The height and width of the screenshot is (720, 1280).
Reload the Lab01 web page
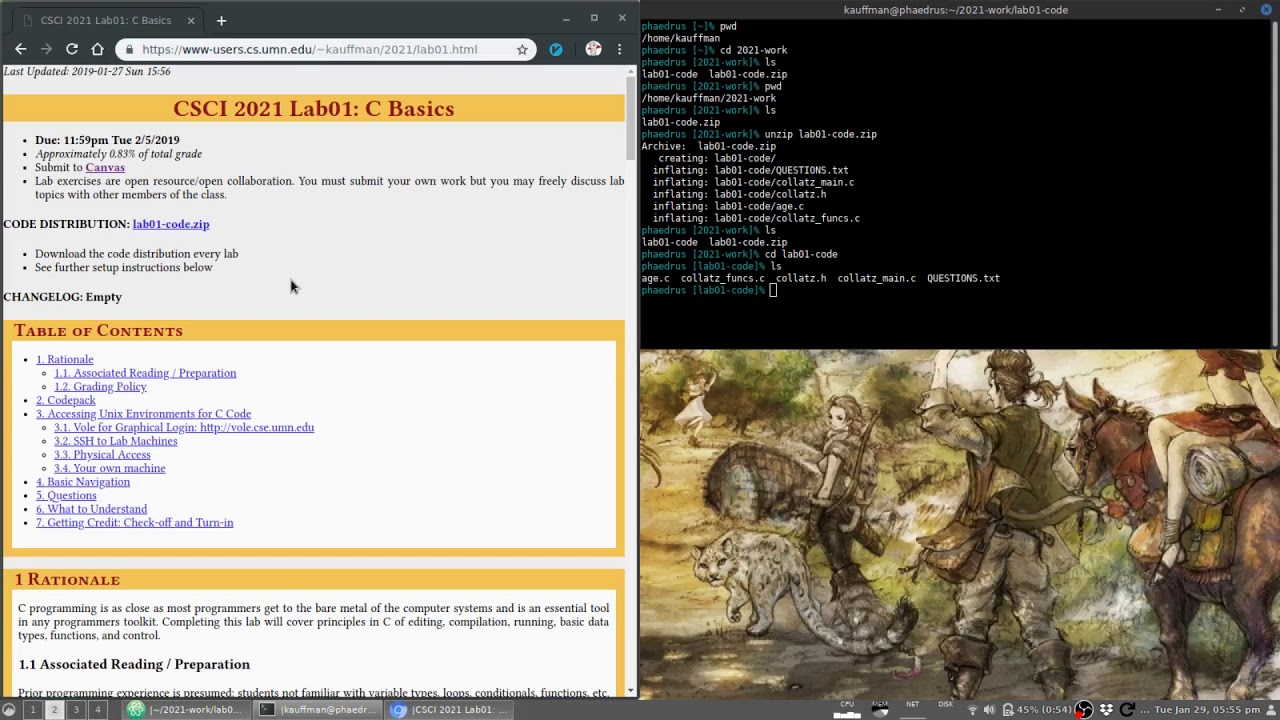tap(72, 49)
